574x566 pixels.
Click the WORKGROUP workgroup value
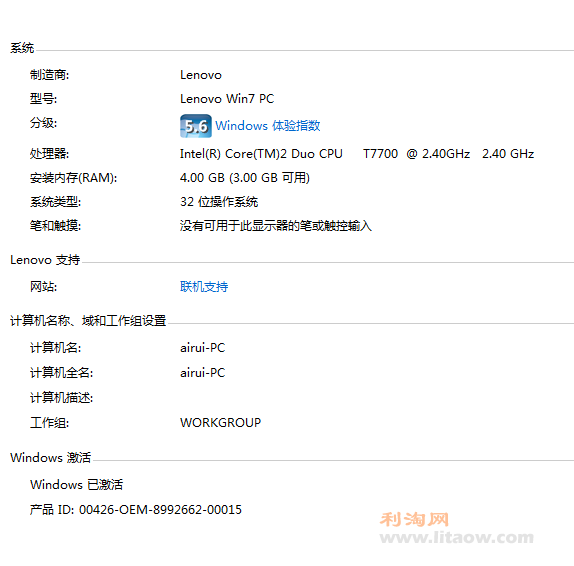pos(220,423)
